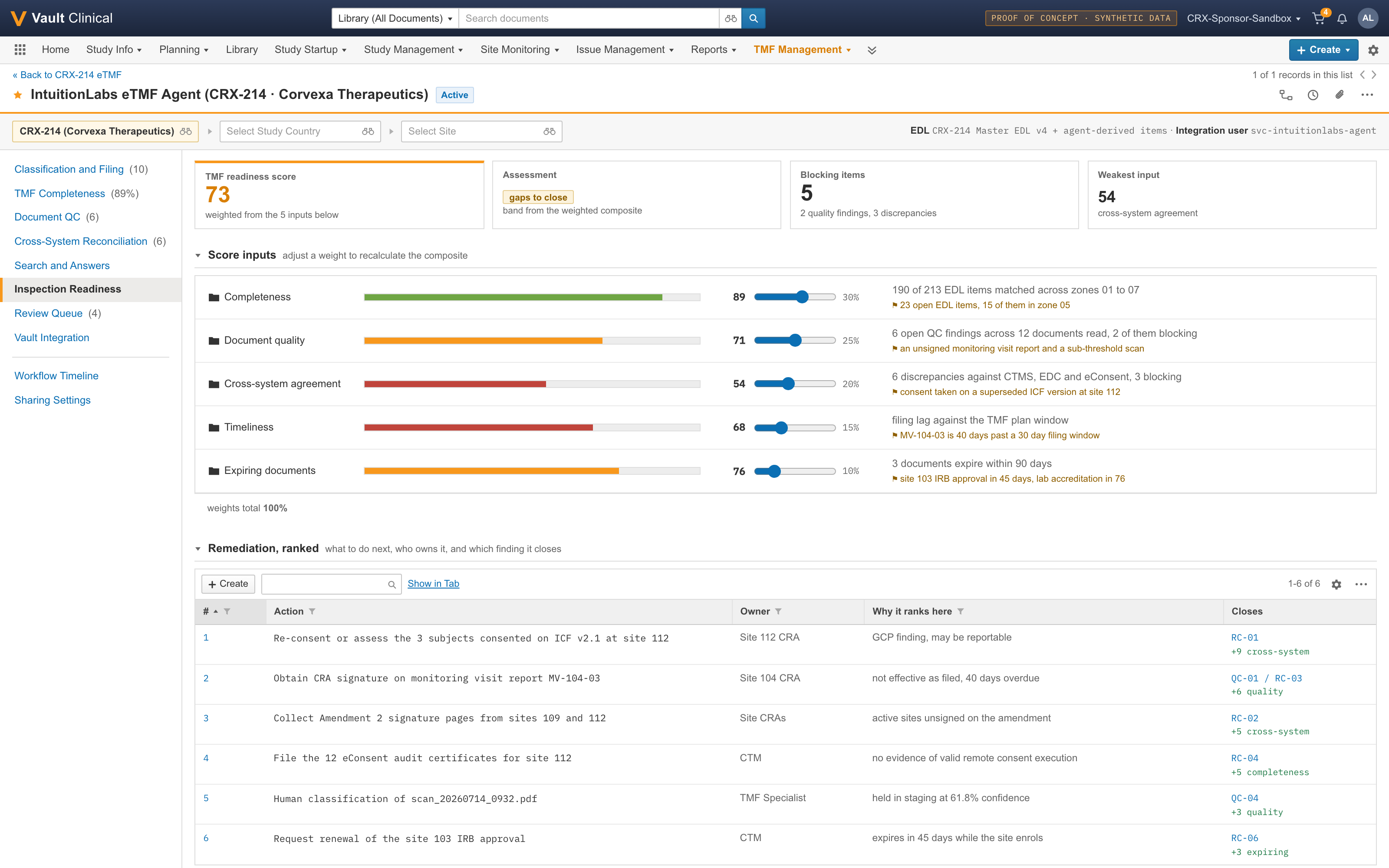Open the admin settings gear icon
Screen dimensions: 1389x868
coord(1373,50)
